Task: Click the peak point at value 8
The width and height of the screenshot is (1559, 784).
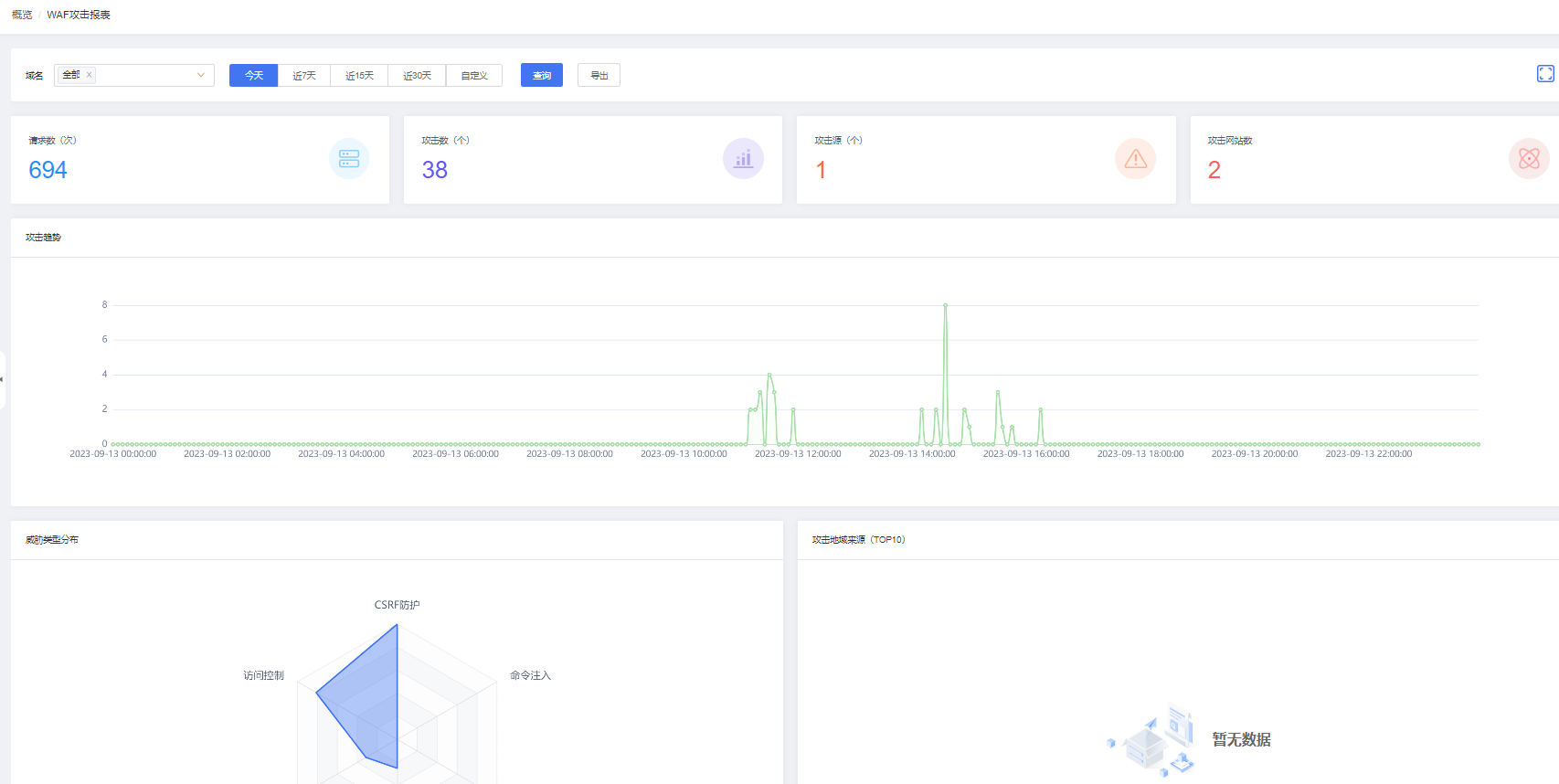Action: pyautogui.click(x=945, y=305)
